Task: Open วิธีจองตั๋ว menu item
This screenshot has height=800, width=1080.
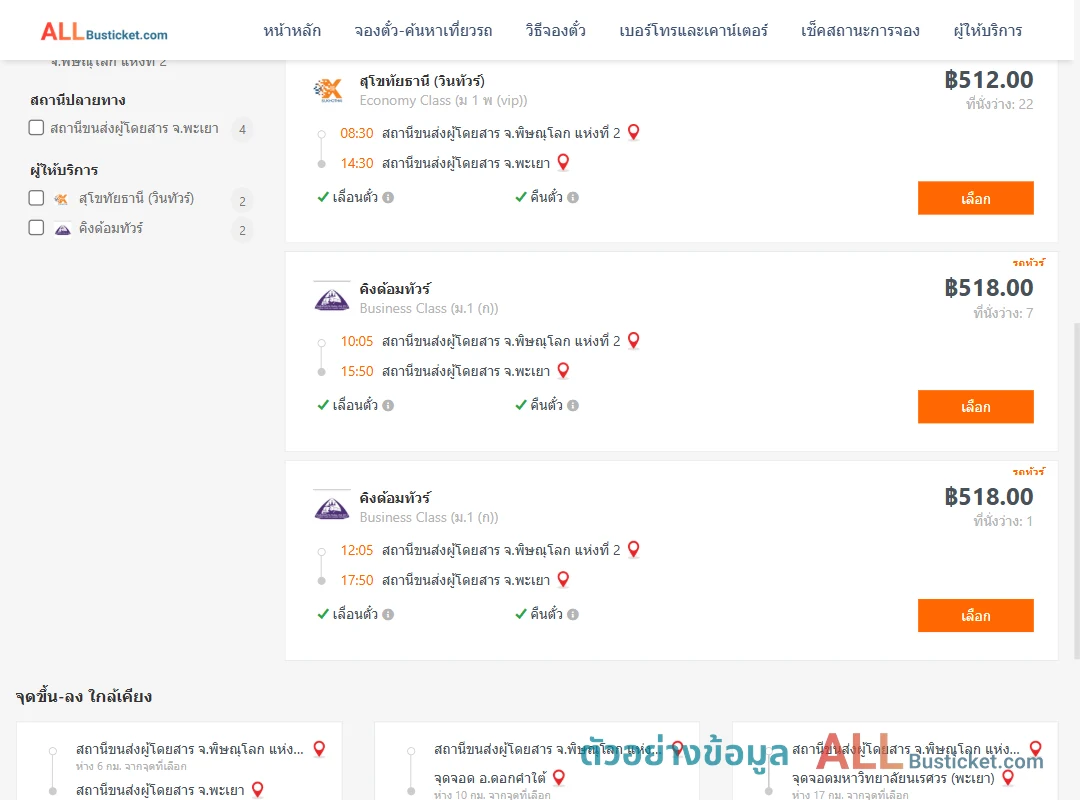Action: tap(555, 31)
